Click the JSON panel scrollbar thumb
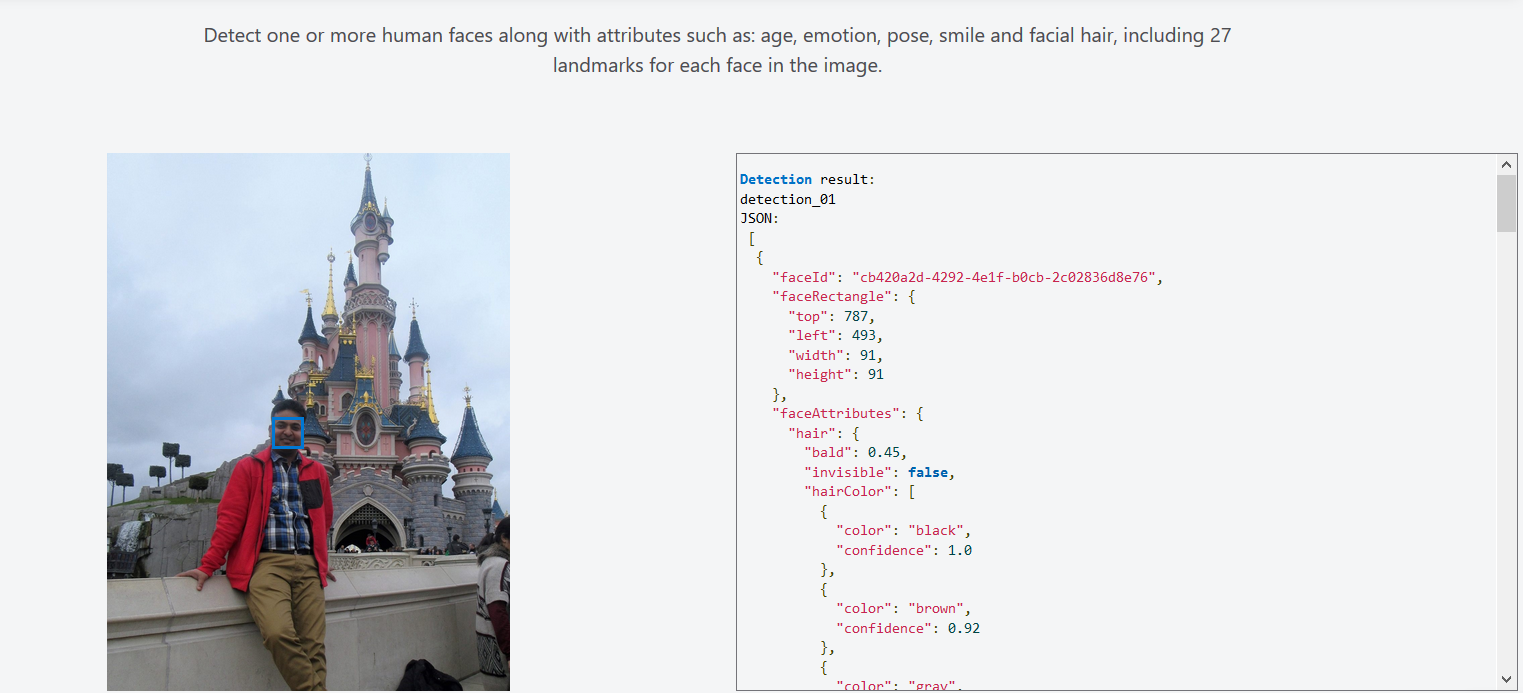 [x=1506, y=203]
